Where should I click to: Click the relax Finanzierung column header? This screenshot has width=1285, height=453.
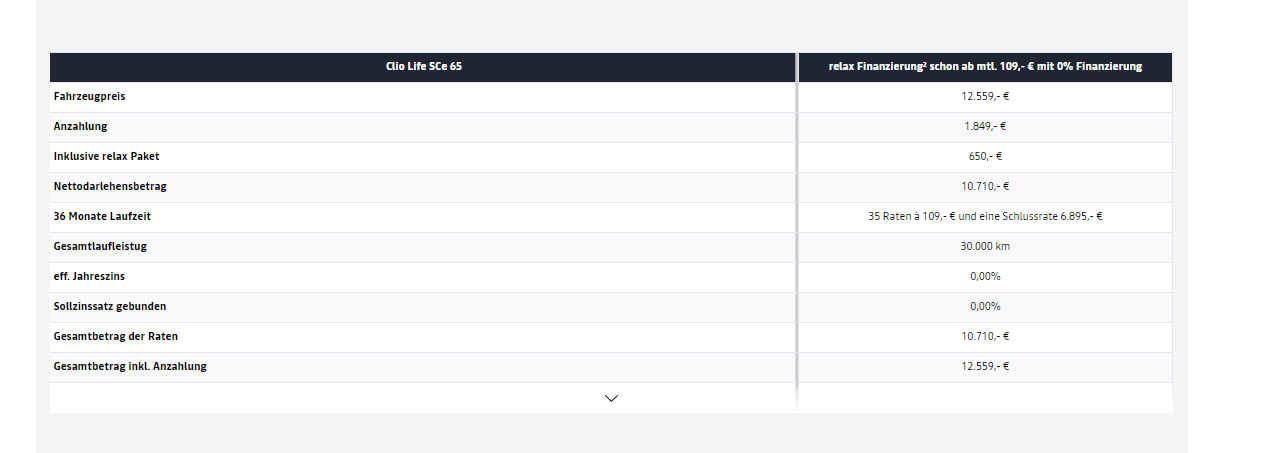point(985,67)
